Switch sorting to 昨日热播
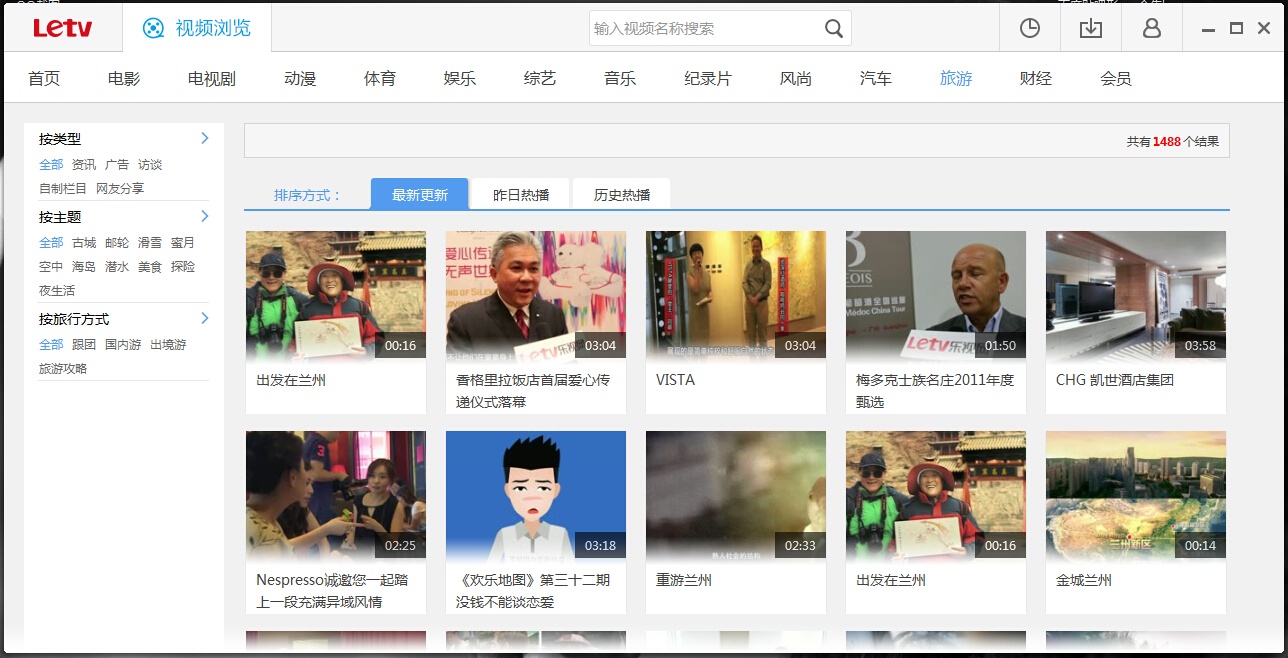Screen dimensions: 1288x658 point(519,193)
